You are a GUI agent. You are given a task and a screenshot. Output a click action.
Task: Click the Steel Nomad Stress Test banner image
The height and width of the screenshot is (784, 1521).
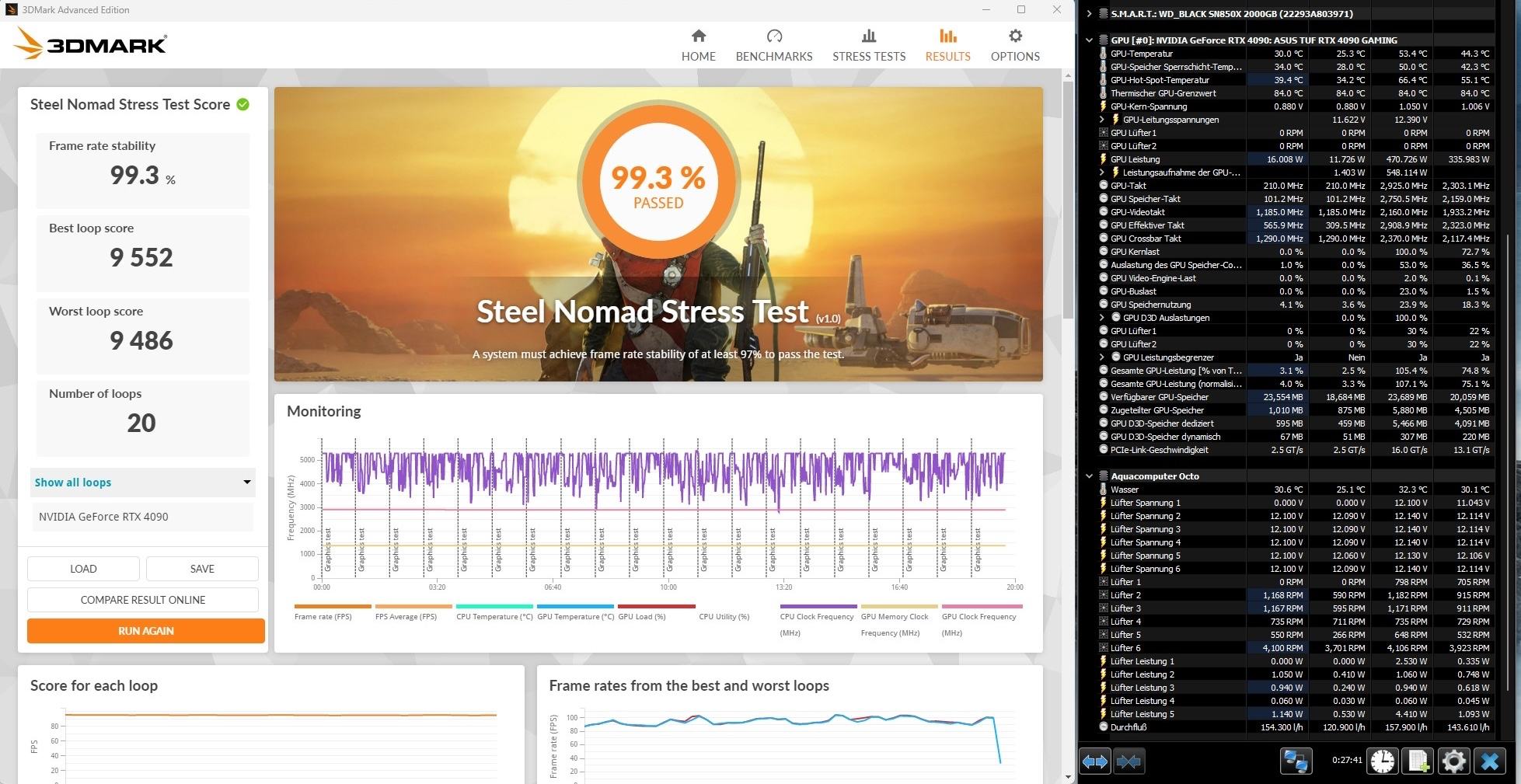point(658,234)
